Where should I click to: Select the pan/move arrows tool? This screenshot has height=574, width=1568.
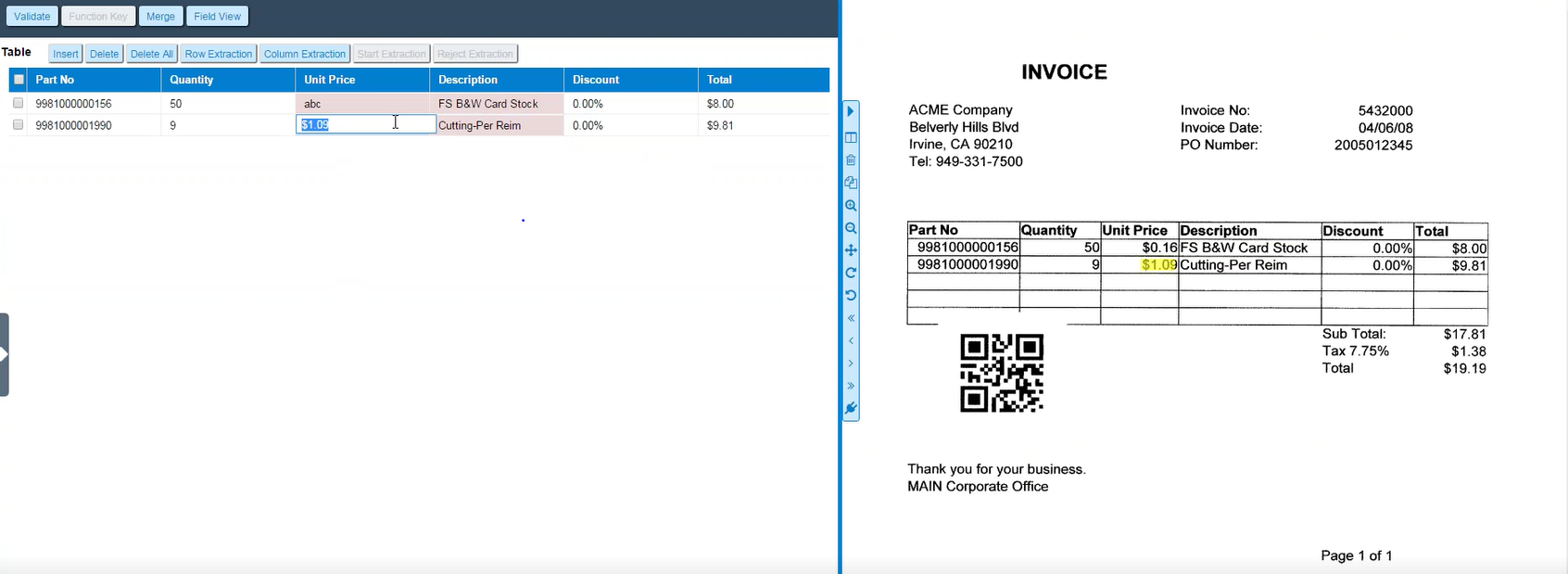[x=851, y=250]
